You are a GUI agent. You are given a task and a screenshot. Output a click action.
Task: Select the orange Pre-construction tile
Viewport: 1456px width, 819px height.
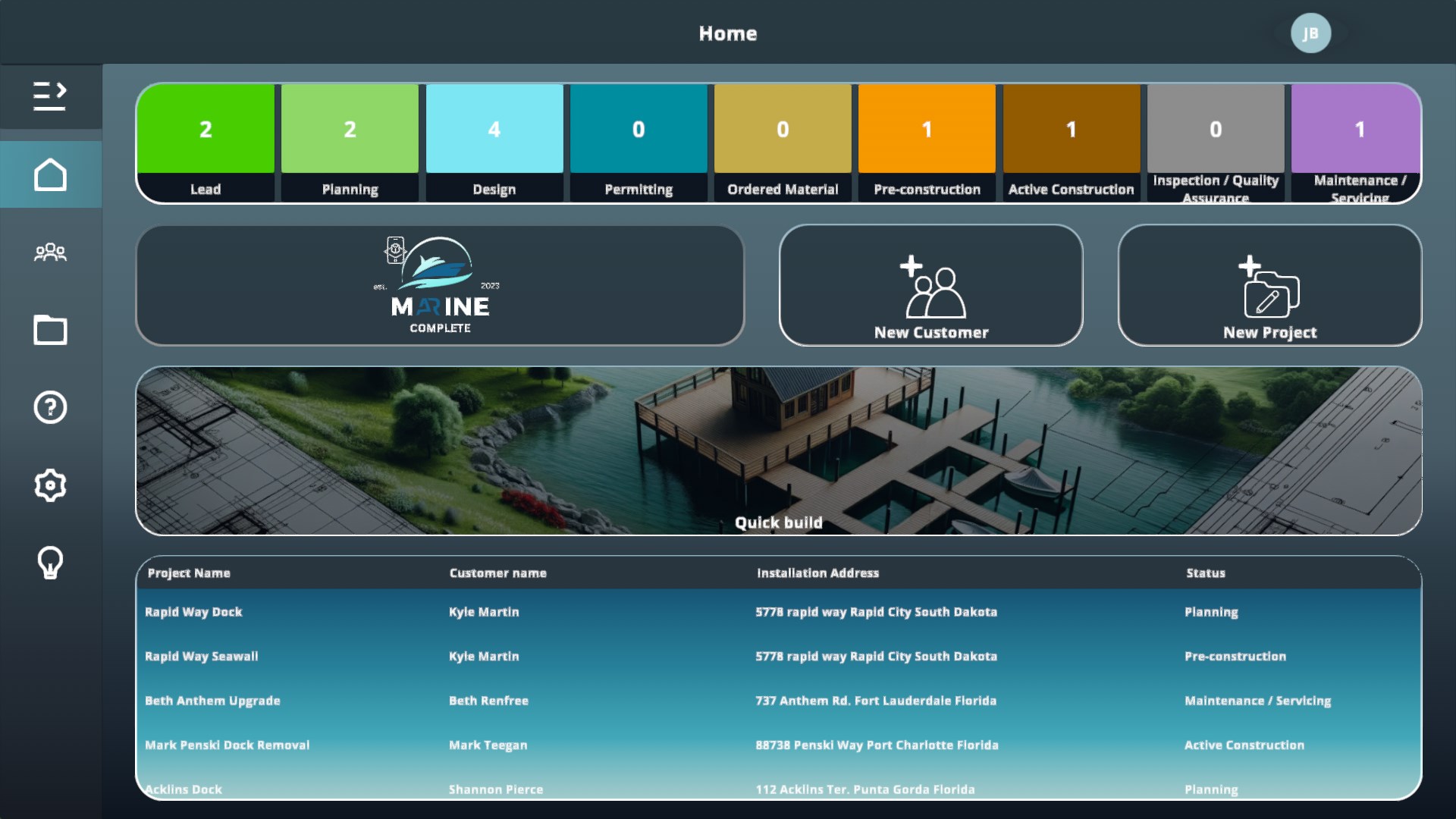[927, 143]
